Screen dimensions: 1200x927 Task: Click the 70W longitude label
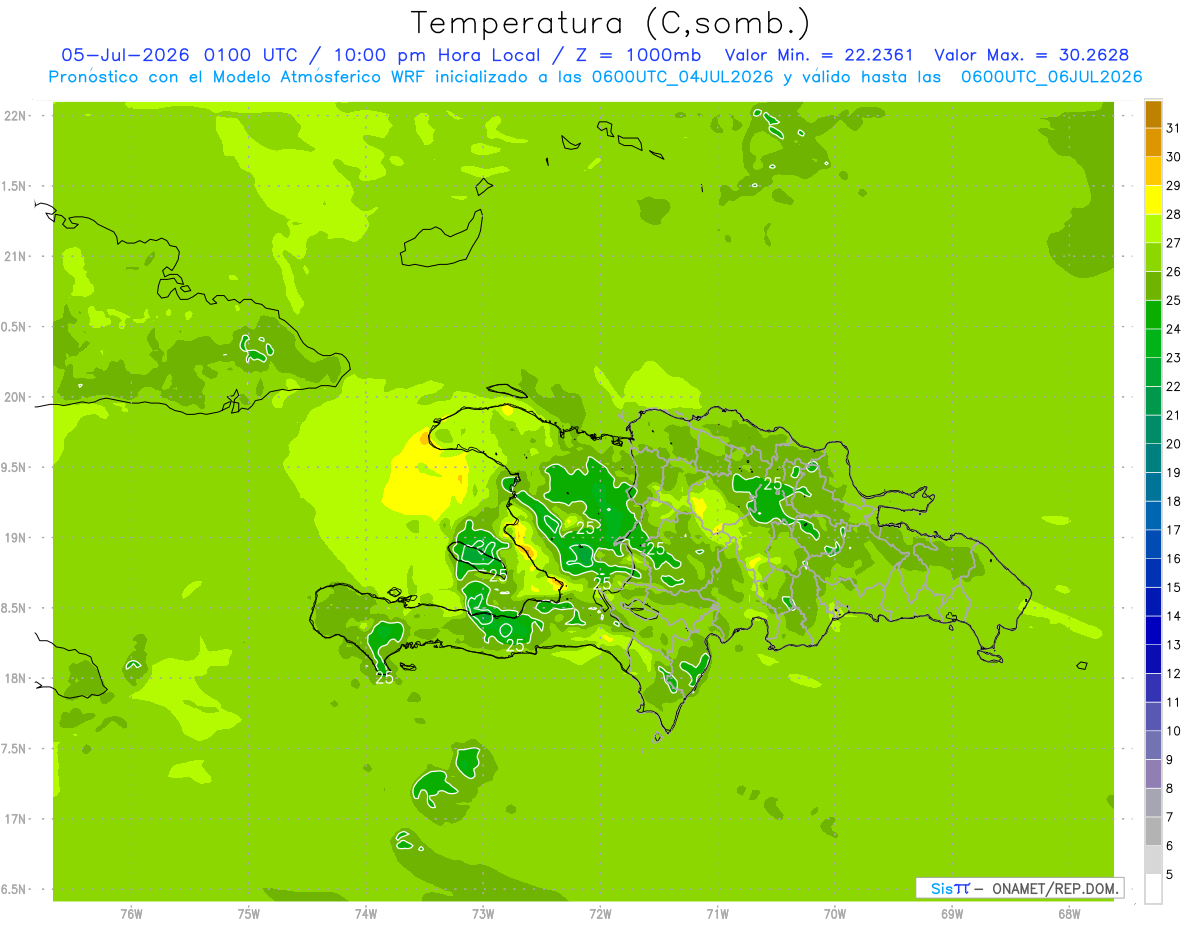click(x=834, y=914)
